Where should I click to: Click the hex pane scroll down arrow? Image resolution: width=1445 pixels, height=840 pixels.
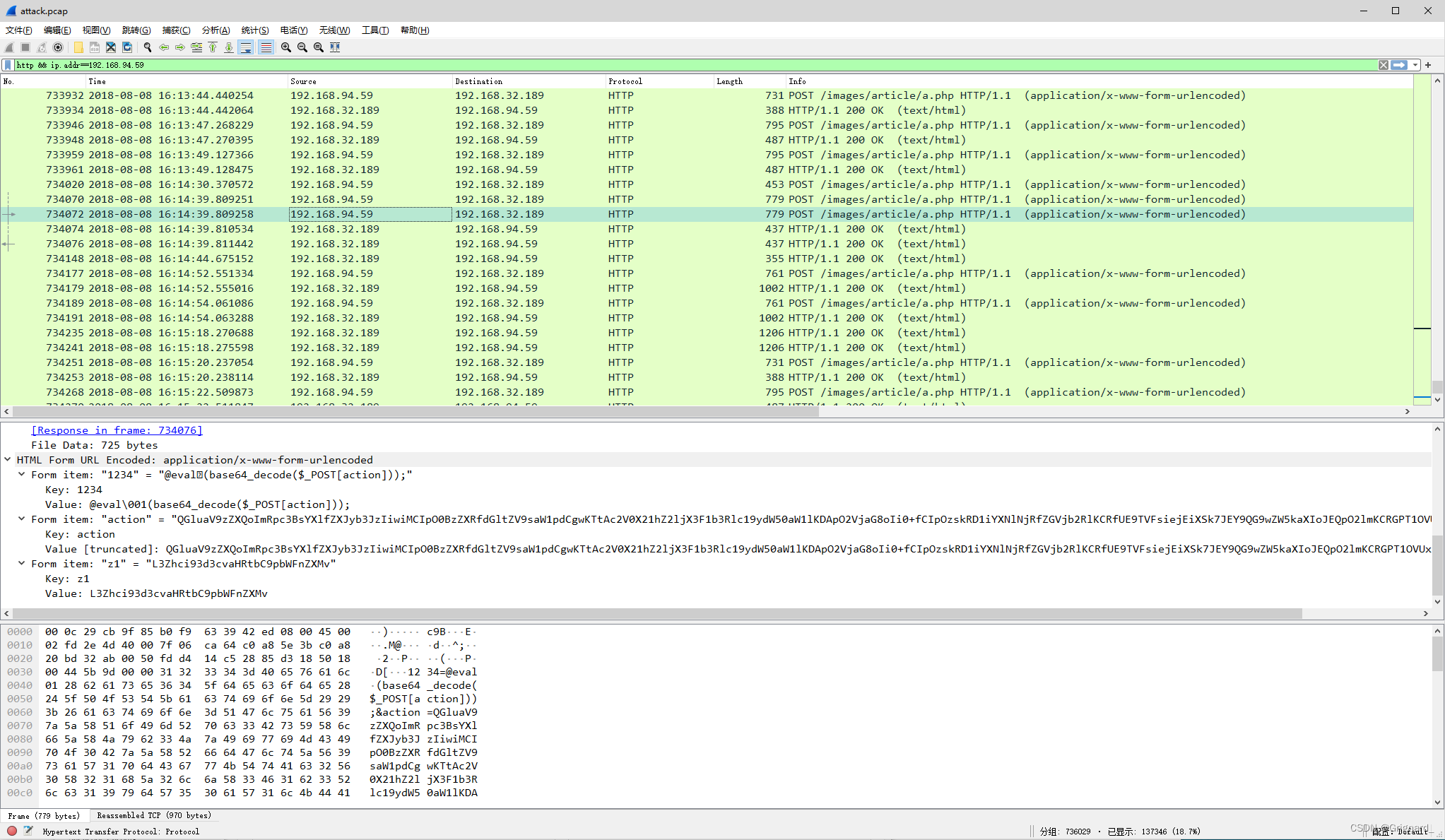click(x=1437, y=802)
